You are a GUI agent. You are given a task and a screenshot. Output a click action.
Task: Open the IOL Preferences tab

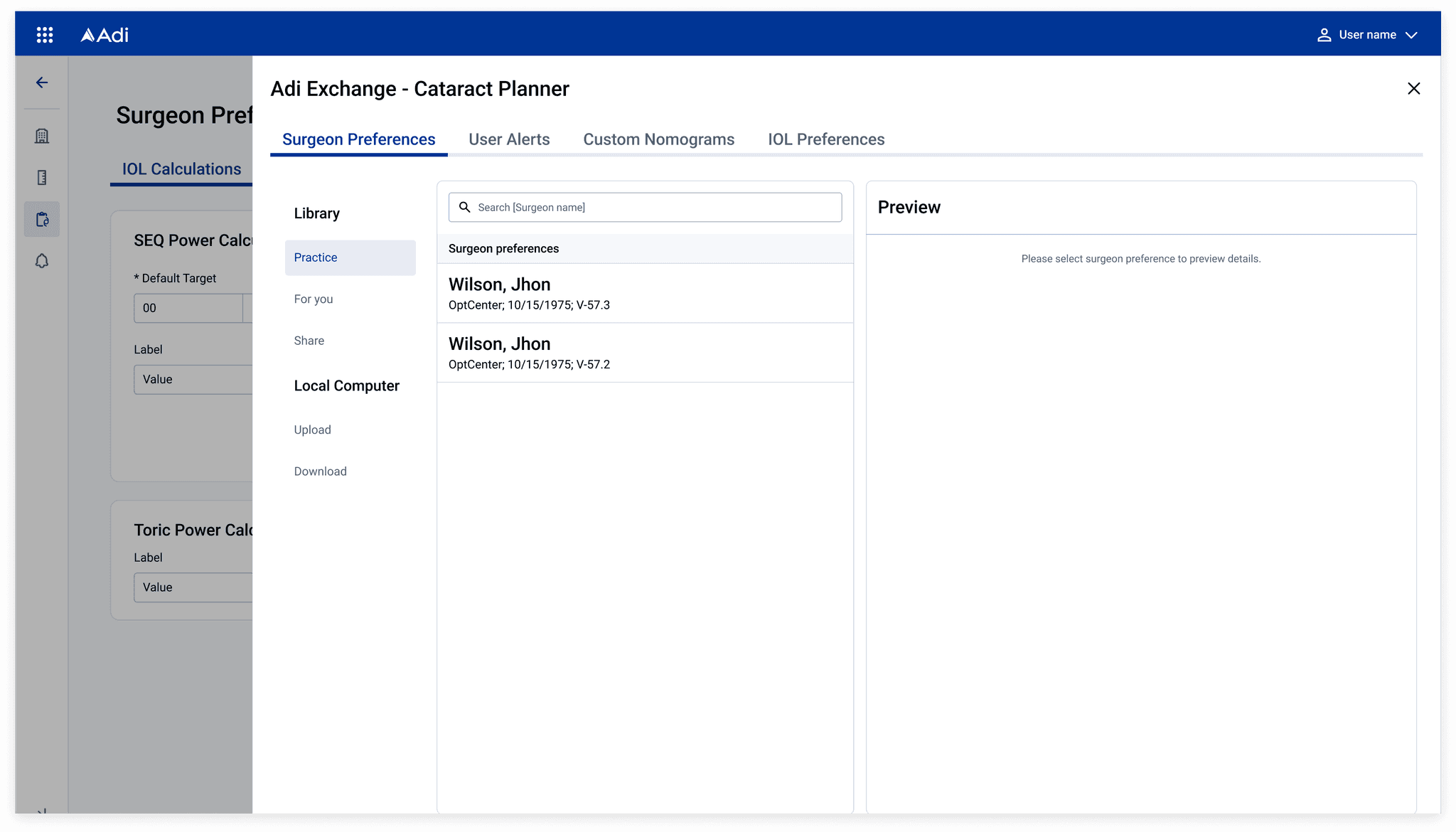(x=826, y=139)
